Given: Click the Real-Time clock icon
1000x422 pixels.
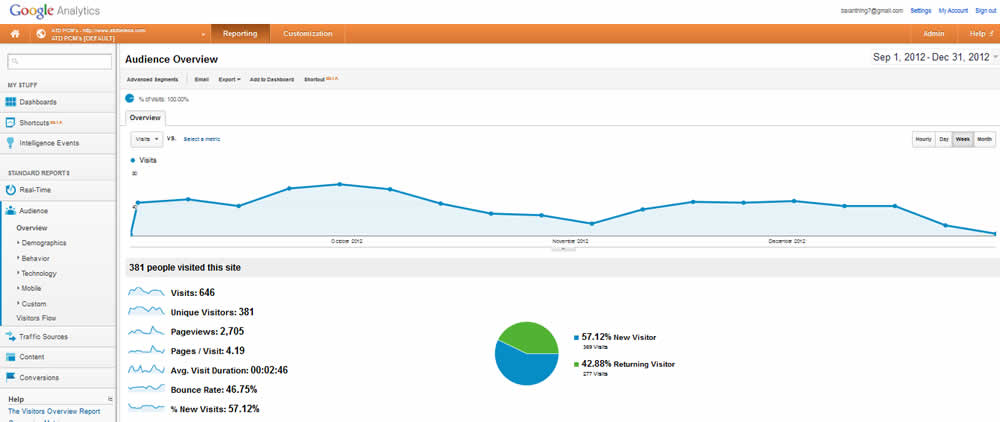Looking at the screenshot, I should 11,188.
